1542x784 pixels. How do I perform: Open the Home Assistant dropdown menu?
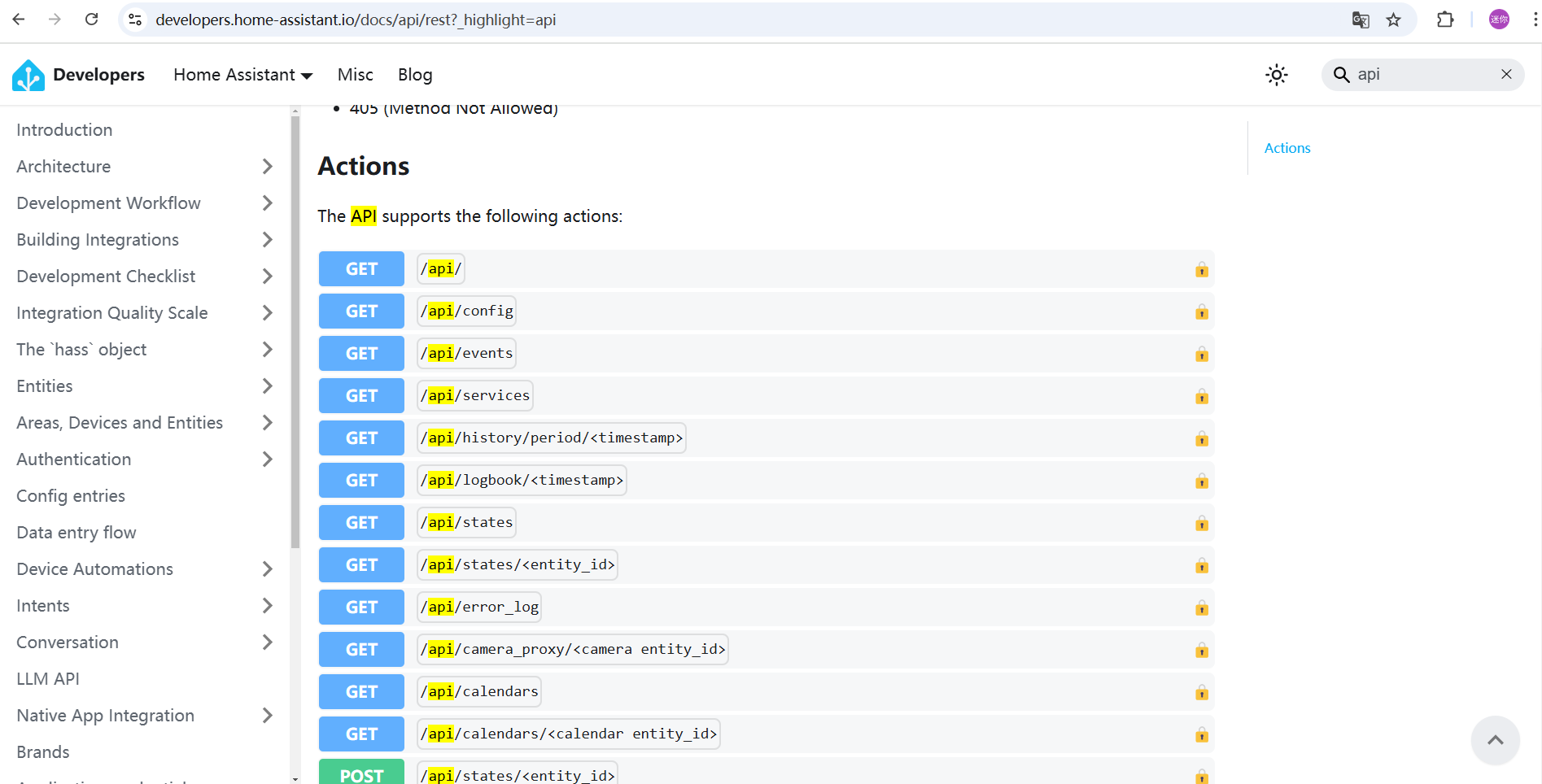[x=242, y=75]
